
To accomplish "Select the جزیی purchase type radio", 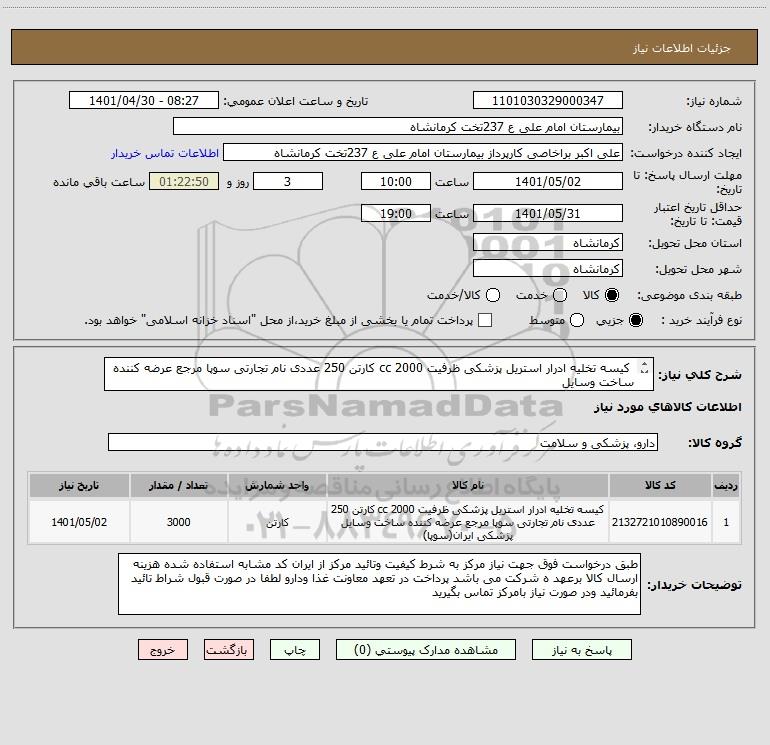I will click(x=635, y=320).
